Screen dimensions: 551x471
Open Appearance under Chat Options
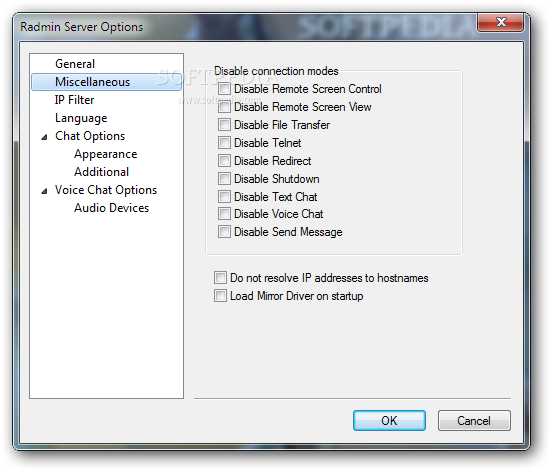click(x=105, y=154)
